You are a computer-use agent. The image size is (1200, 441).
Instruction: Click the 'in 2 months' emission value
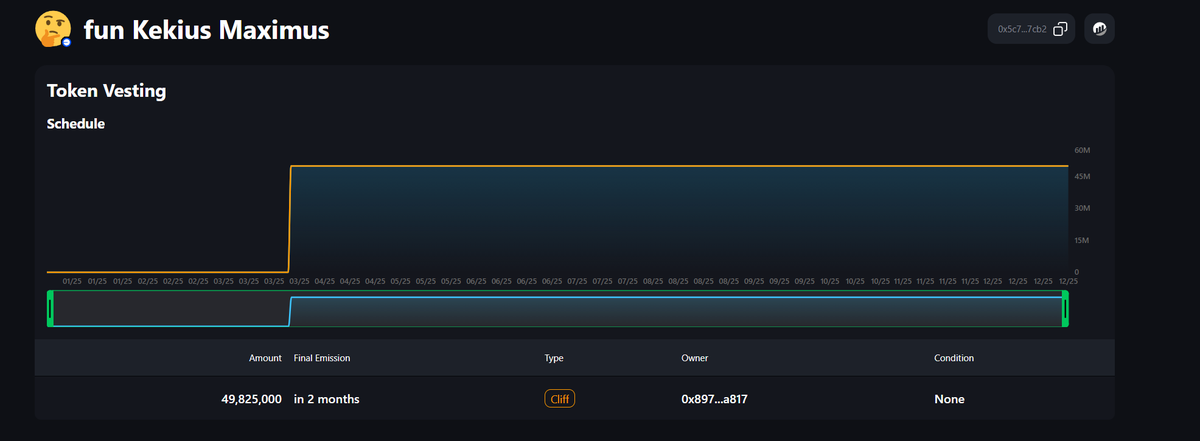coord(327,399)
